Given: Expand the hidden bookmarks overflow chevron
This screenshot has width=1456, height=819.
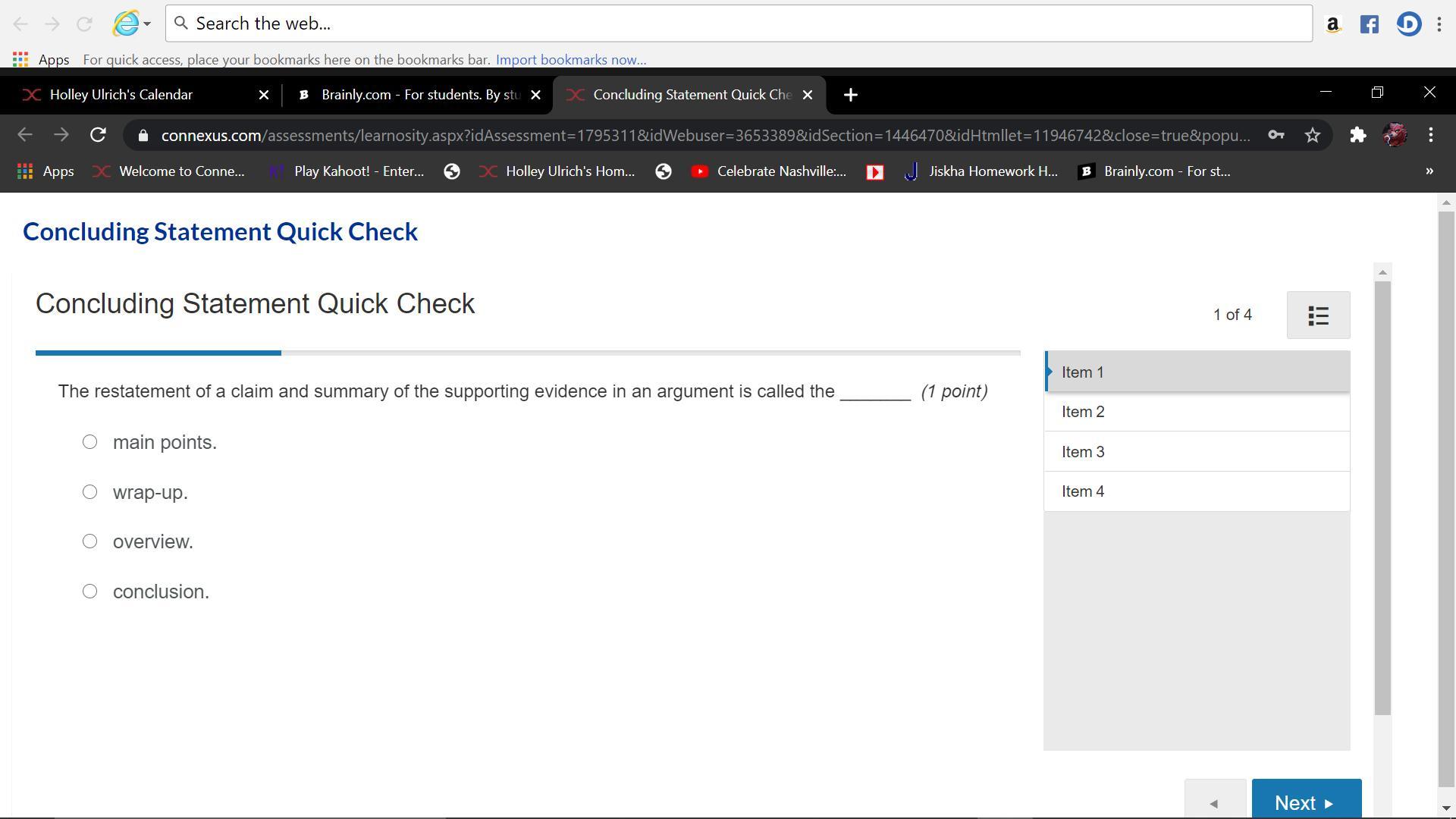Looking at the screenshot, I should (1429, 171).
